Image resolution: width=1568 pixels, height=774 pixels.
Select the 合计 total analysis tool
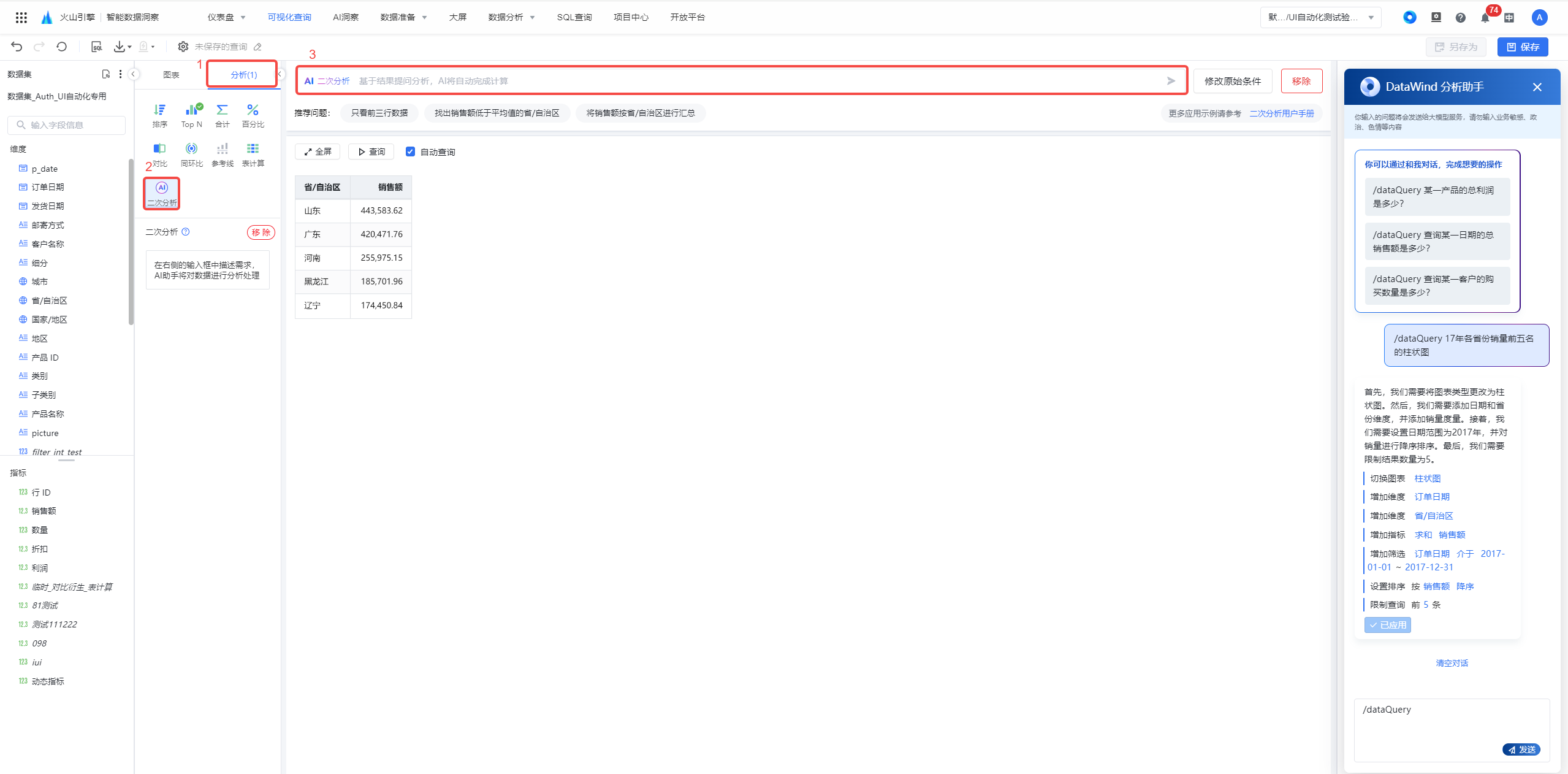pos(223,115)
